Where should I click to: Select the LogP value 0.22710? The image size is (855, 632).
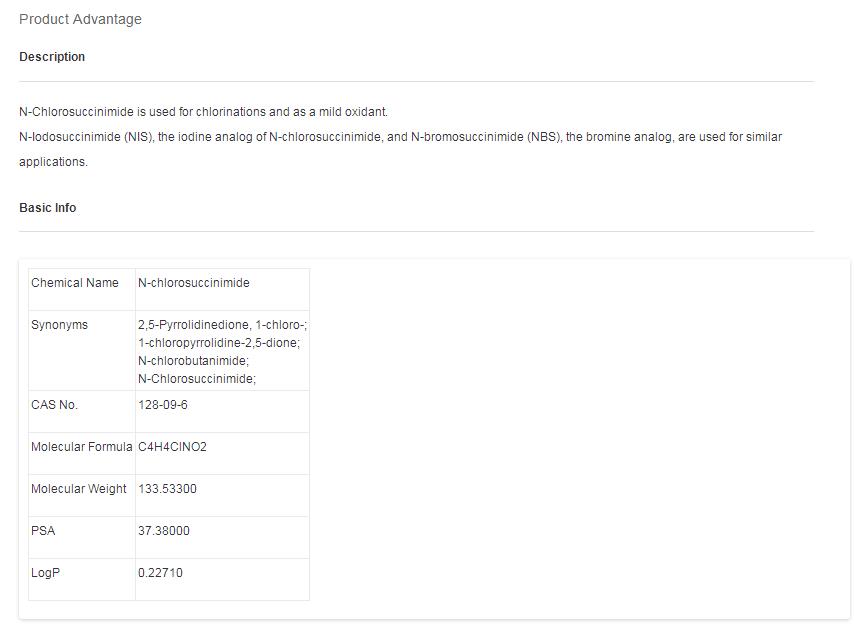(160, 573)
